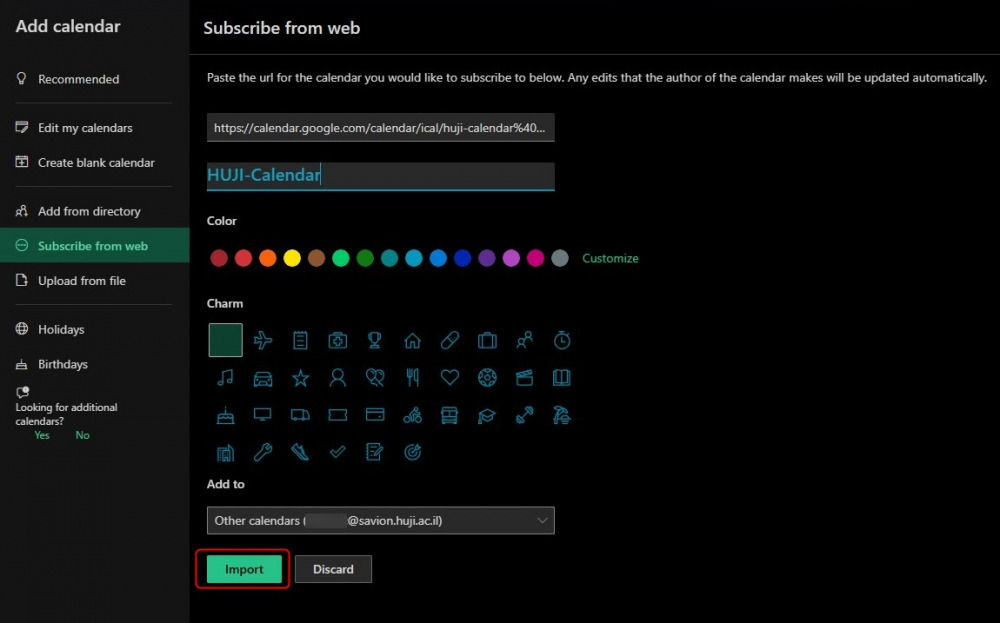
Task: Choose the music note charm
Action: (225, 378)
